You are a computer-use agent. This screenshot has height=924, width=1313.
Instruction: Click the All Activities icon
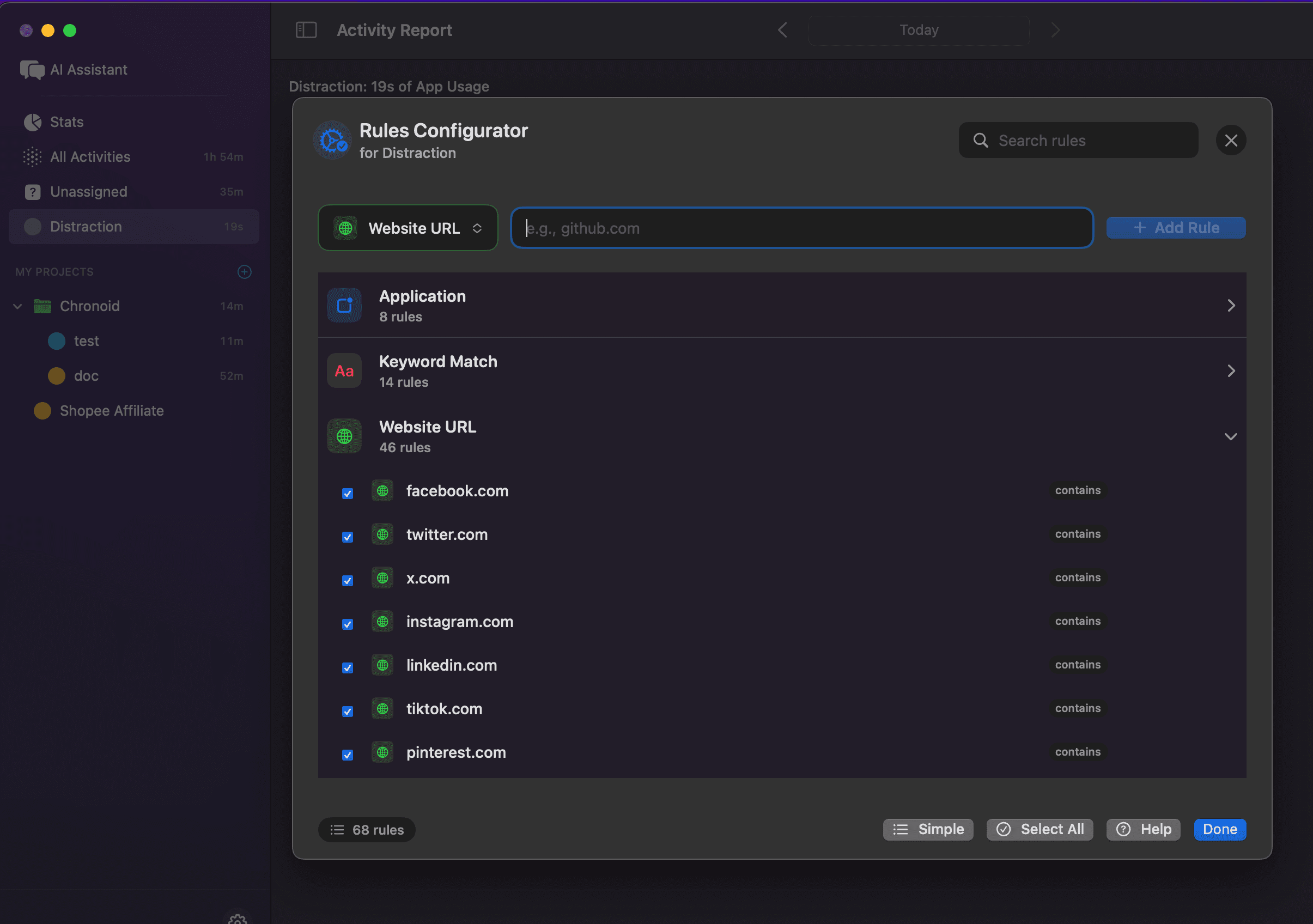[x=32, y=157]
